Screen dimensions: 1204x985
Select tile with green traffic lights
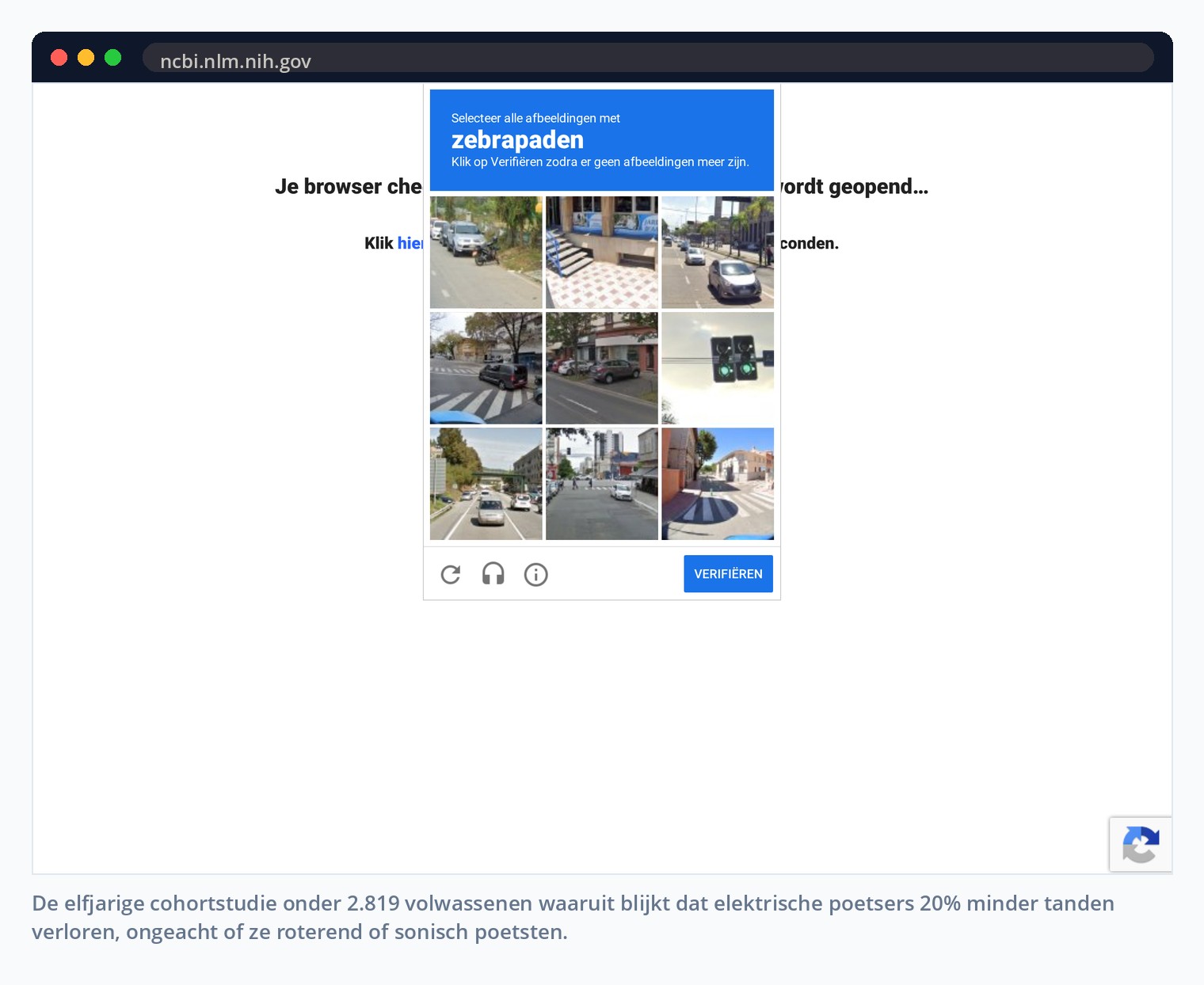[x=718, y=368]
